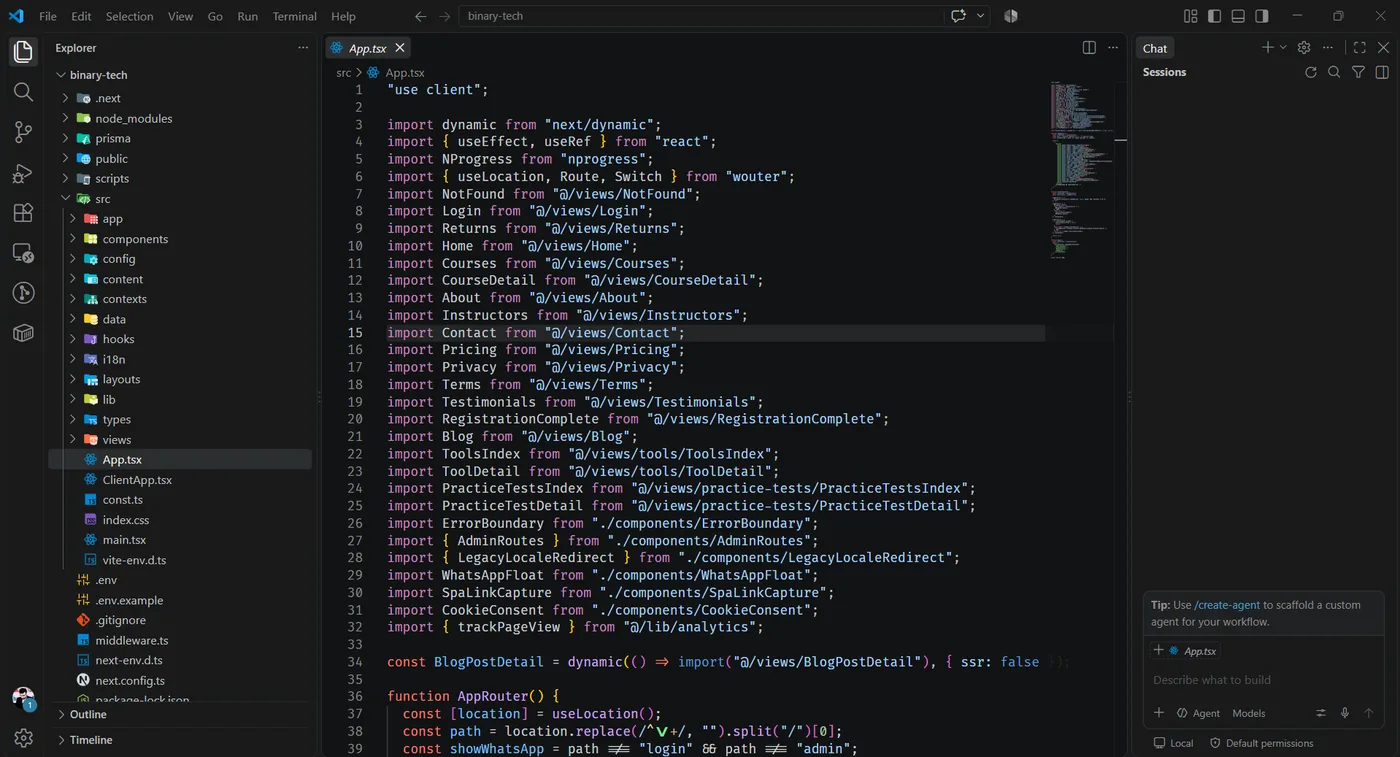
Task: Open chat settings gear
Action: pos(1304,48)
